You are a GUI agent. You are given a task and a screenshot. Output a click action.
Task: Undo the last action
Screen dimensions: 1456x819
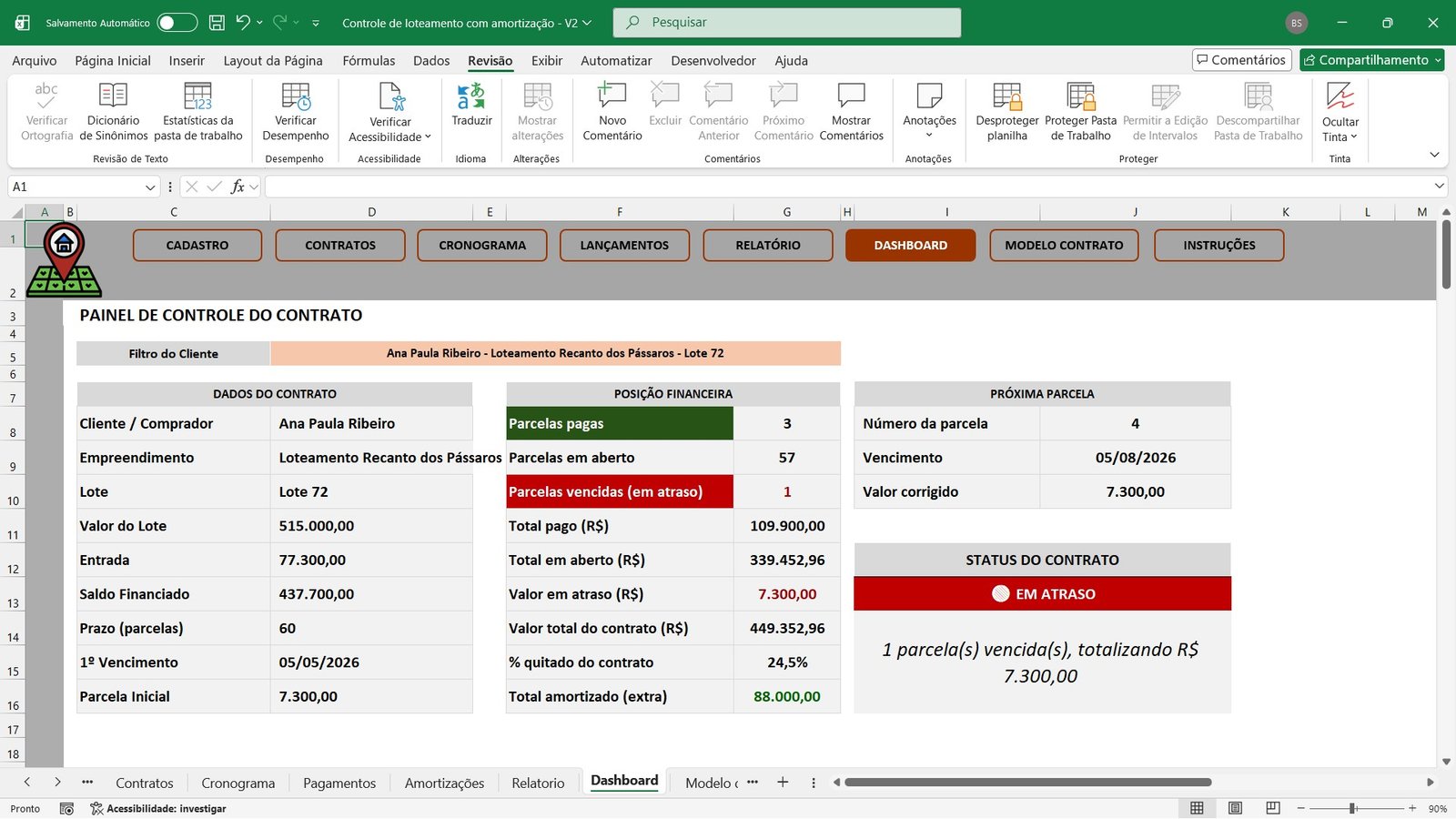[242, 22]
